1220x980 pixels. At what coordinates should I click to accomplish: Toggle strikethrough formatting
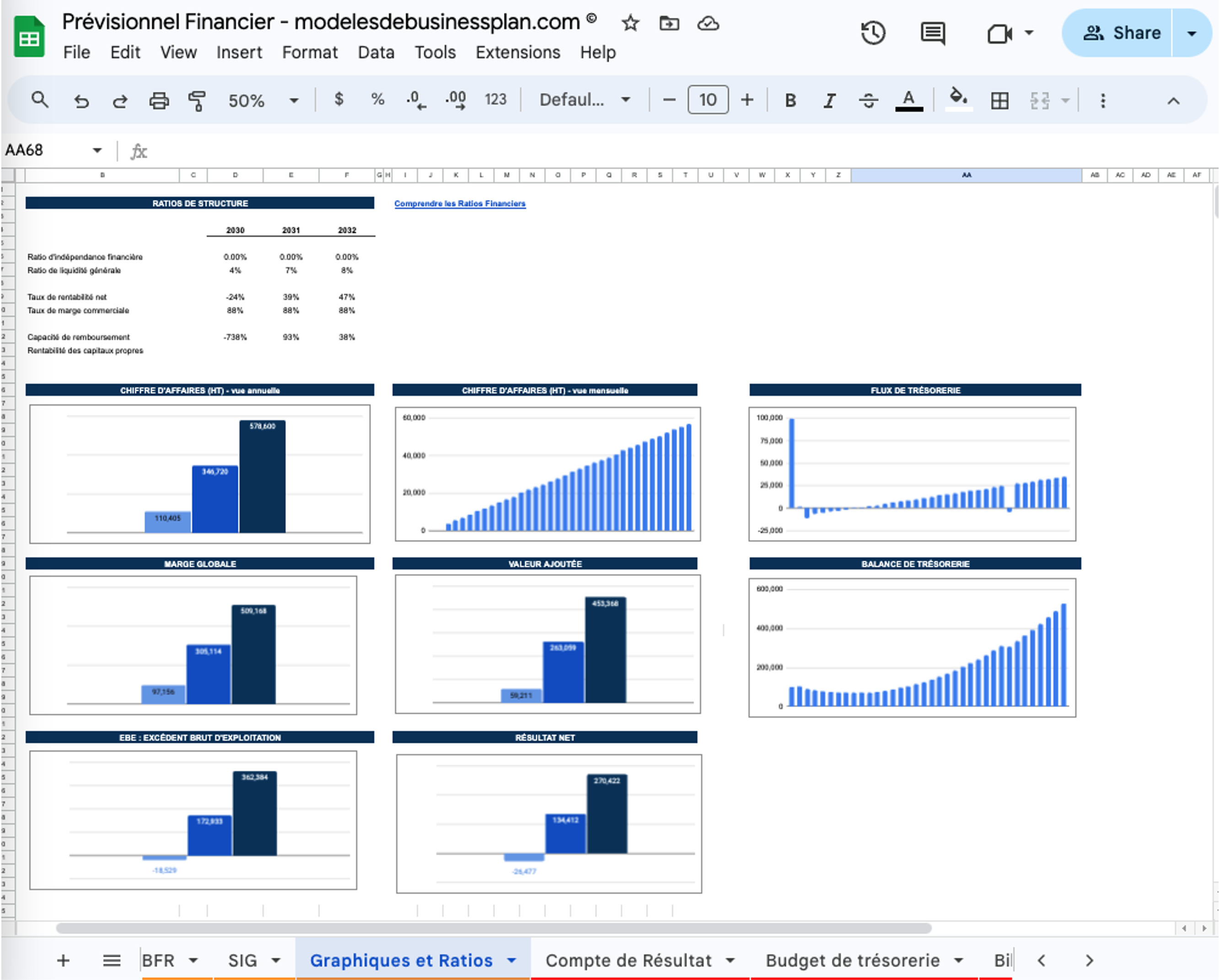[x=869, y=101]
